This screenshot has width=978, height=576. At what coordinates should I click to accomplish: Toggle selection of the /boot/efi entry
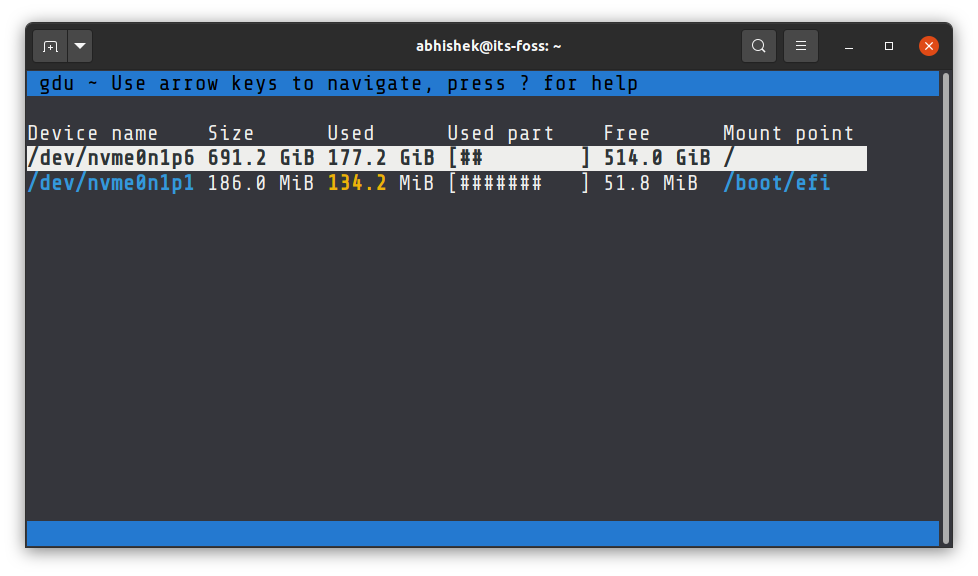pos(777,183)
